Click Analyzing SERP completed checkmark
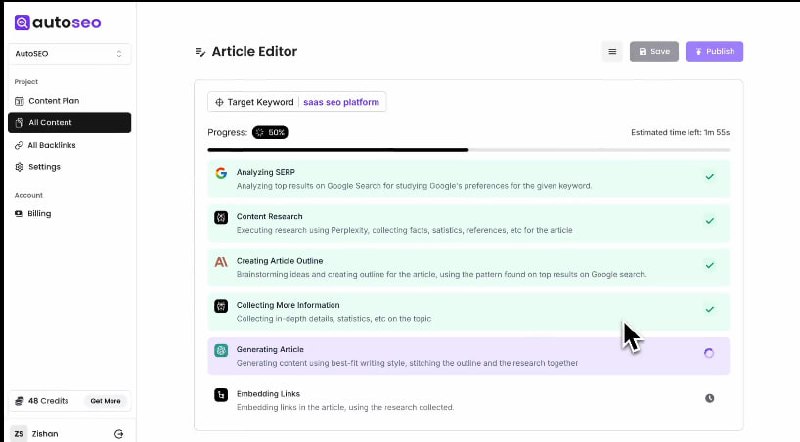 pos(710,177)
